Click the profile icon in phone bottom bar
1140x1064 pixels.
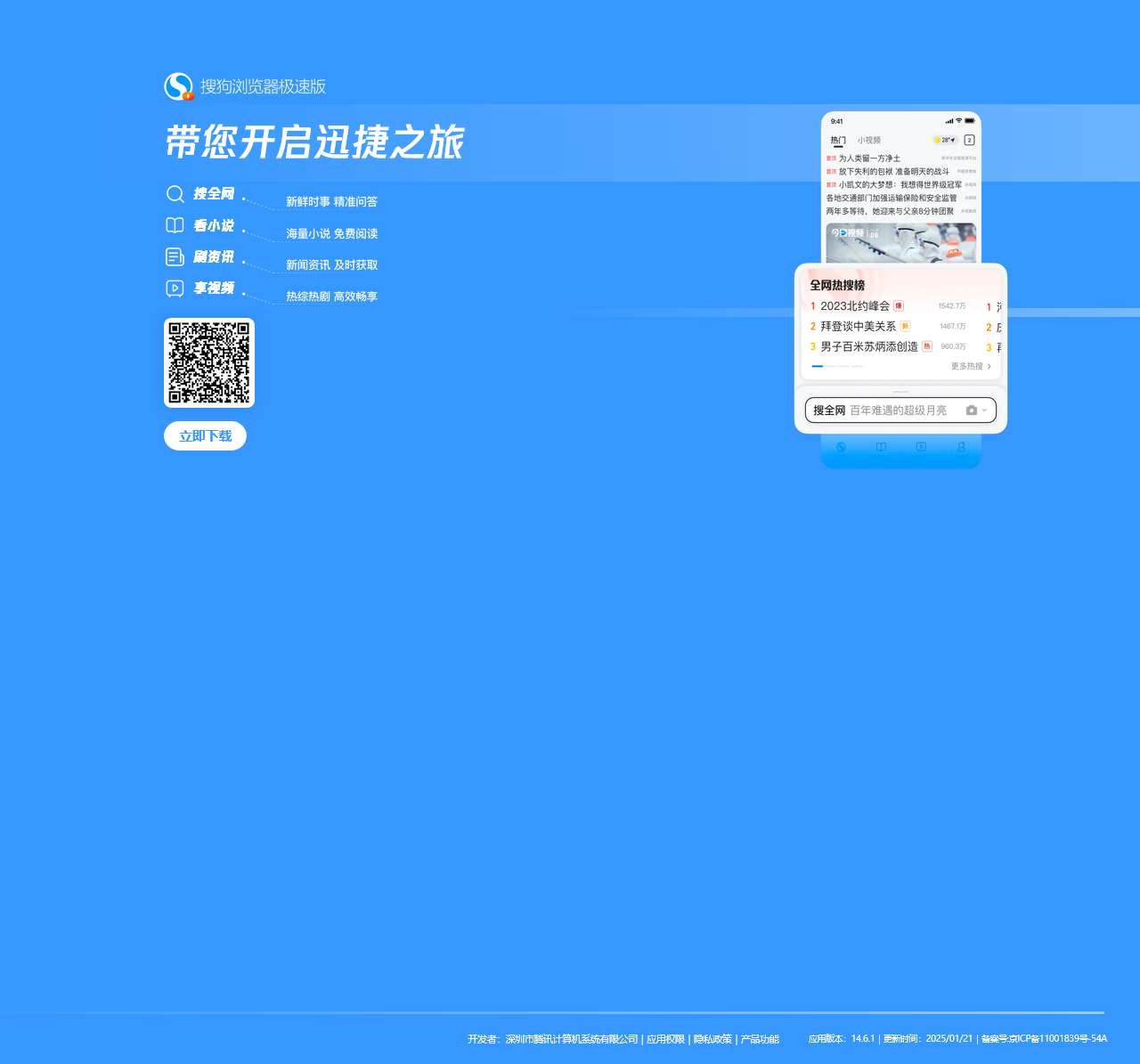[961, 447]
